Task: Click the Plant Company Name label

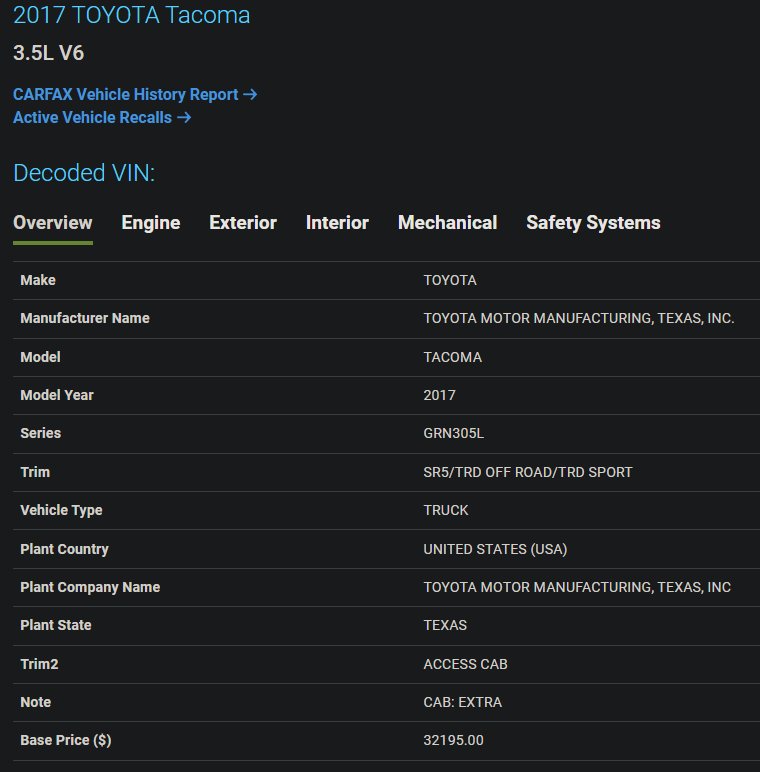Action: point(90,587)
